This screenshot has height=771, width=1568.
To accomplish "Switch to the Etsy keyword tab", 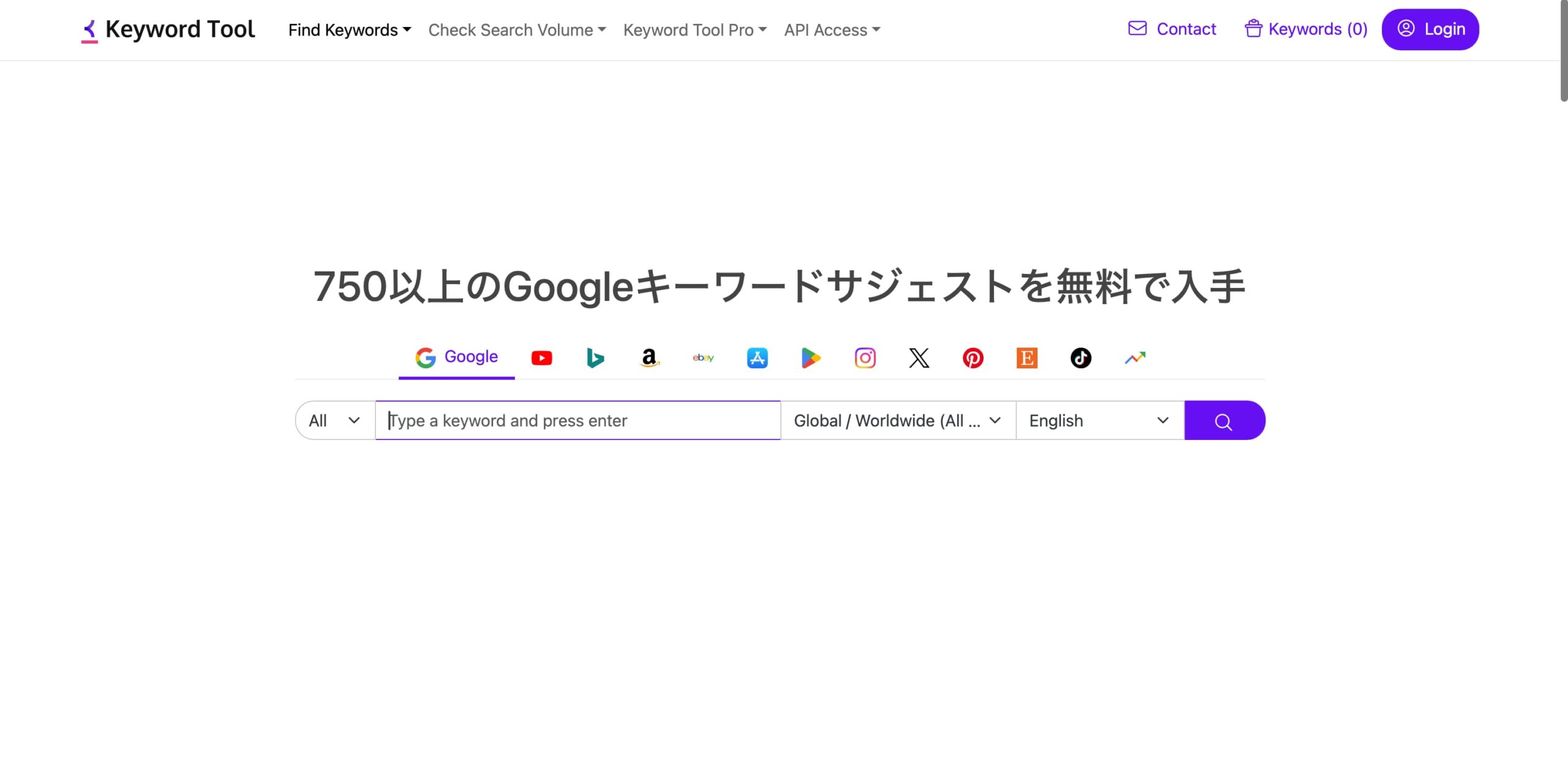I will 1027,358.
